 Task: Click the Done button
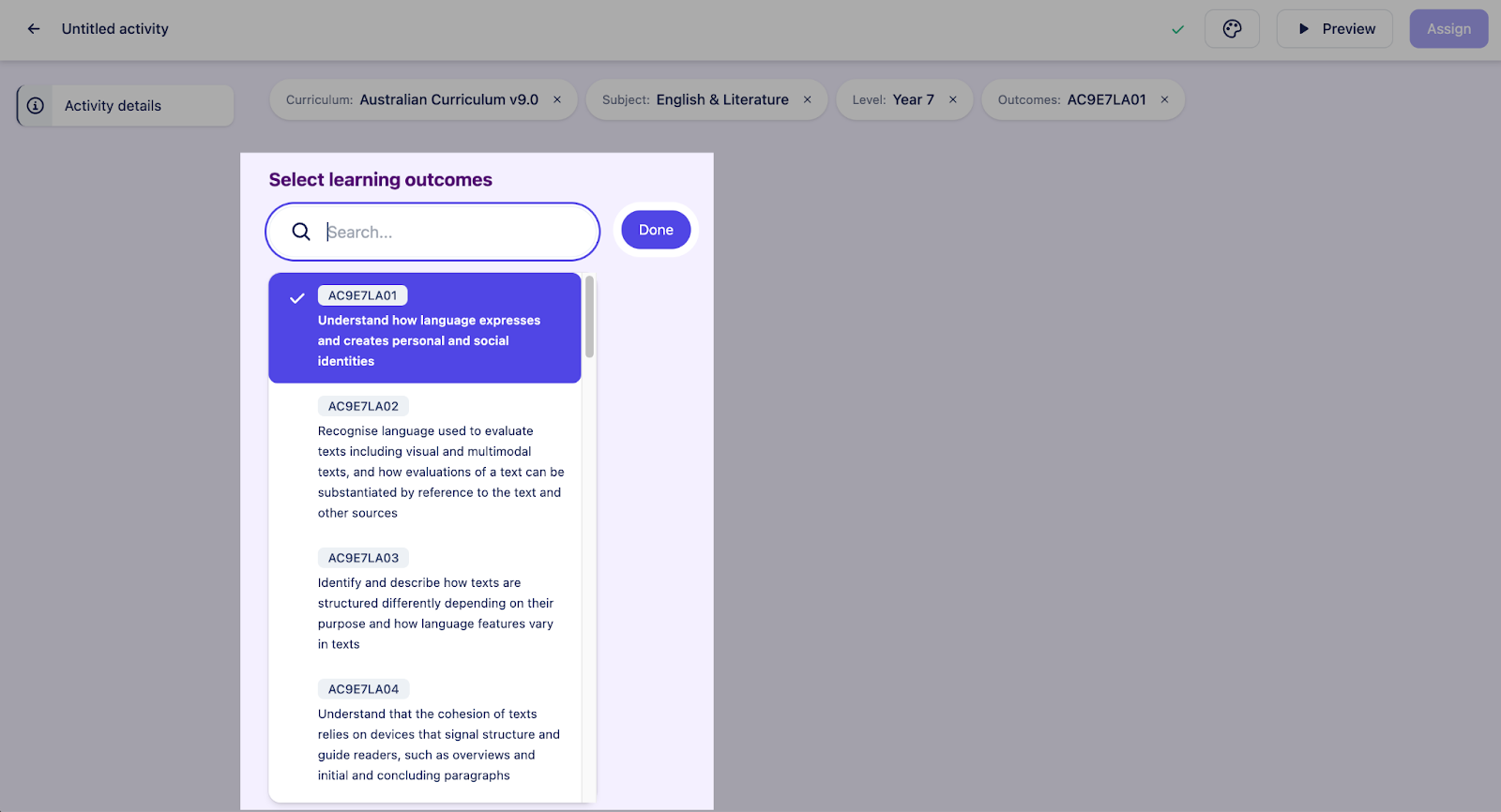(656, 230)
